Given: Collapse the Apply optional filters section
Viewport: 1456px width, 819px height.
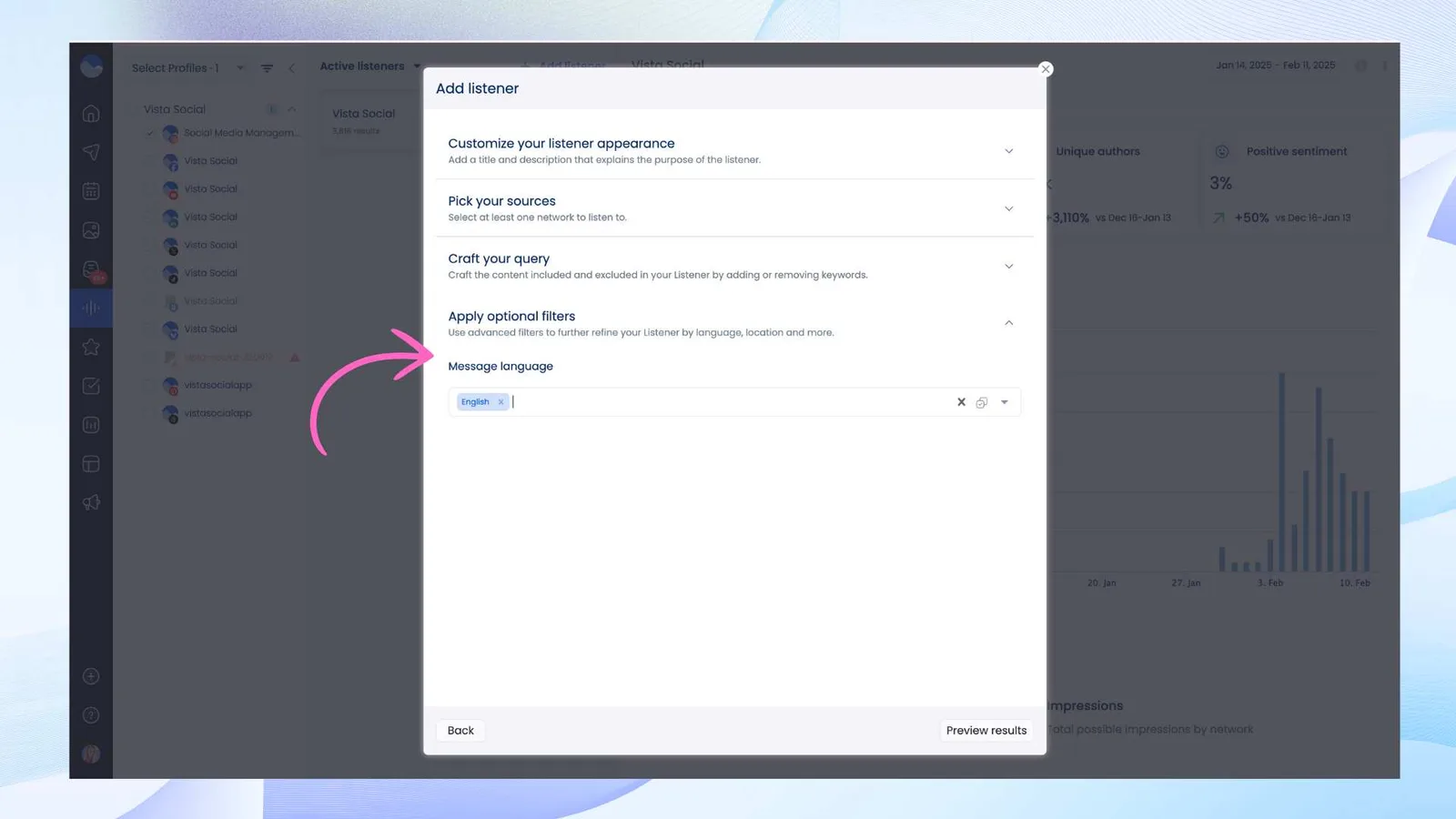Looking at the screenshot, I should tap(1008, 323).
